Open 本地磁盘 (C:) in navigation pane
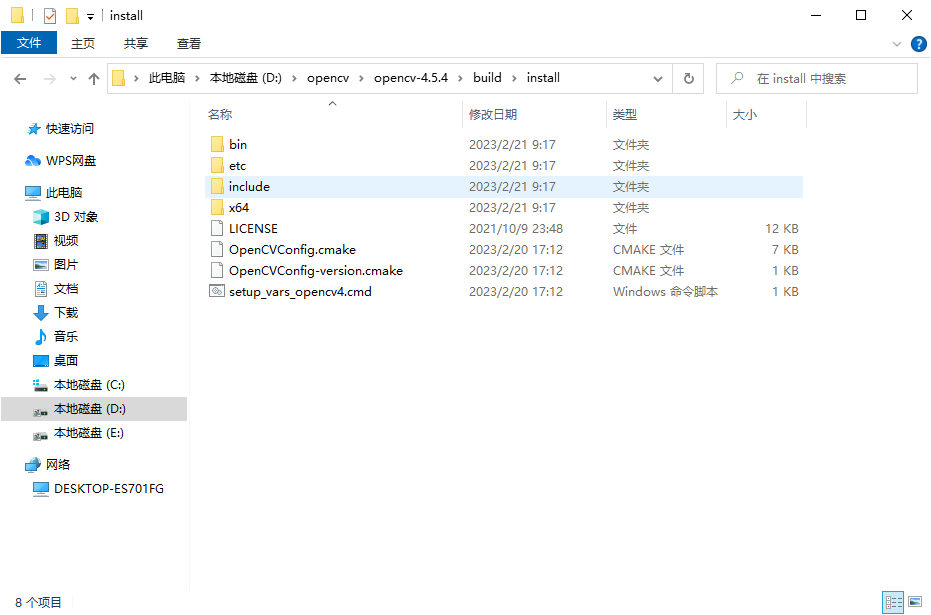931x615 pixels. (x=89, y=385)
